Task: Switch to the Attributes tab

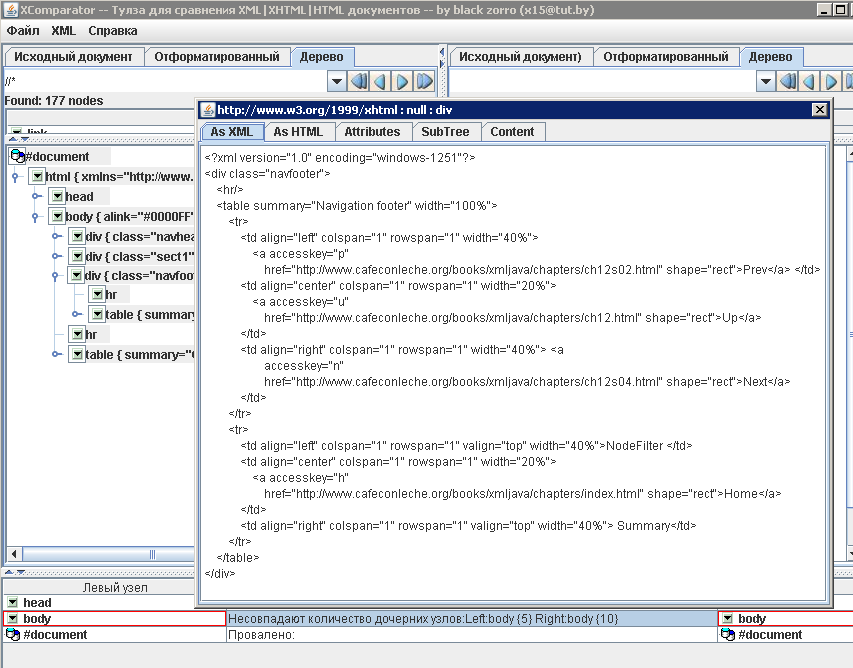Action: [x=372, y=132]
